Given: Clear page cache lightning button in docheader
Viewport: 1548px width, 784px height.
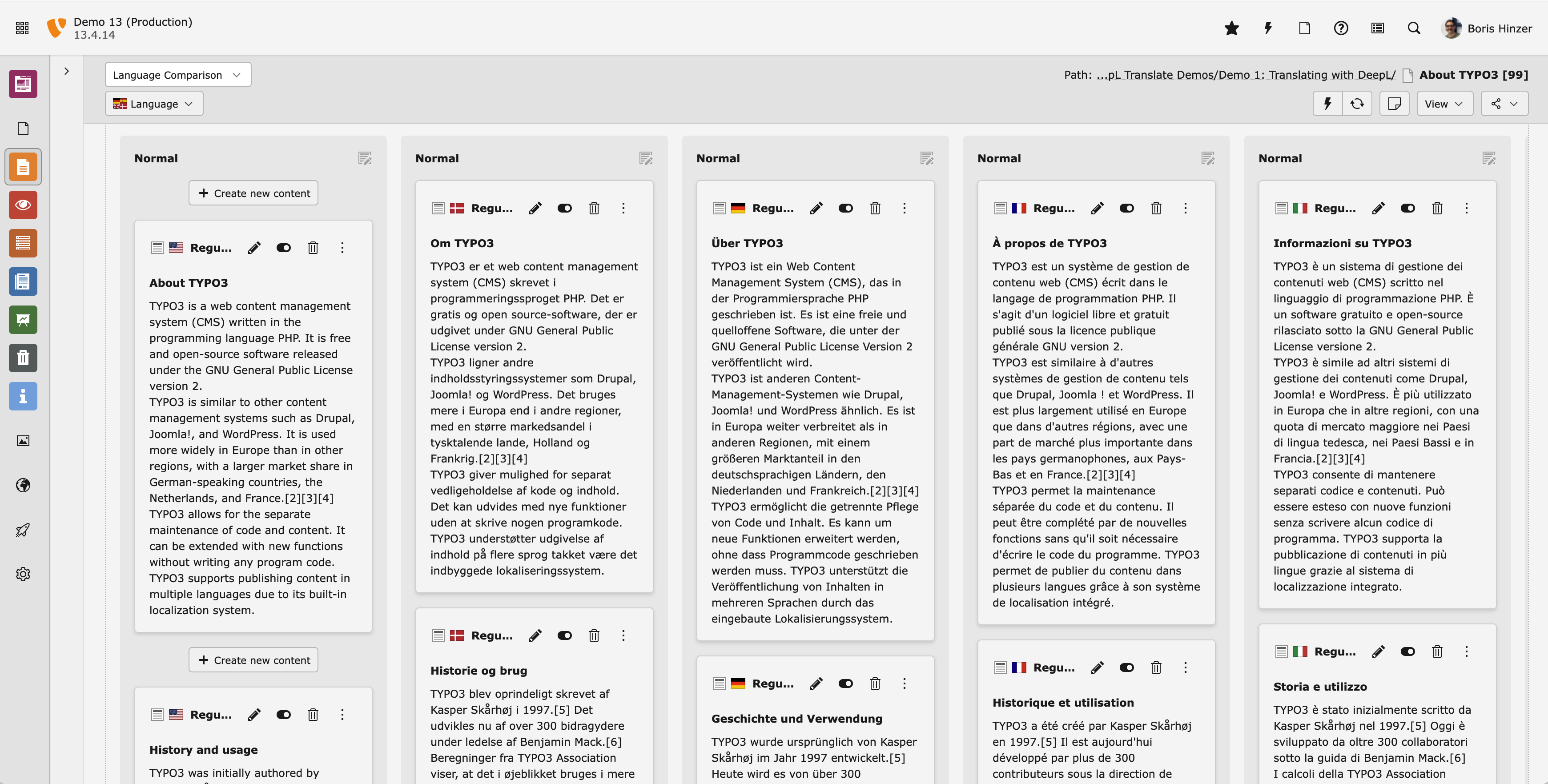Looking at the screenshot, I should [x=1327, y=103].
